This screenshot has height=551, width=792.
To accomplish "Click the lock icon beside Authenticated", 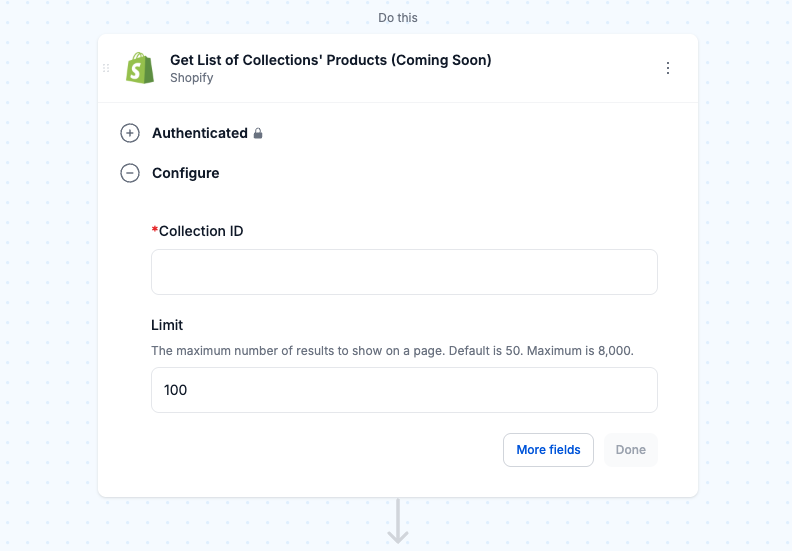I will pyautogui.click(x=258, y=133).
